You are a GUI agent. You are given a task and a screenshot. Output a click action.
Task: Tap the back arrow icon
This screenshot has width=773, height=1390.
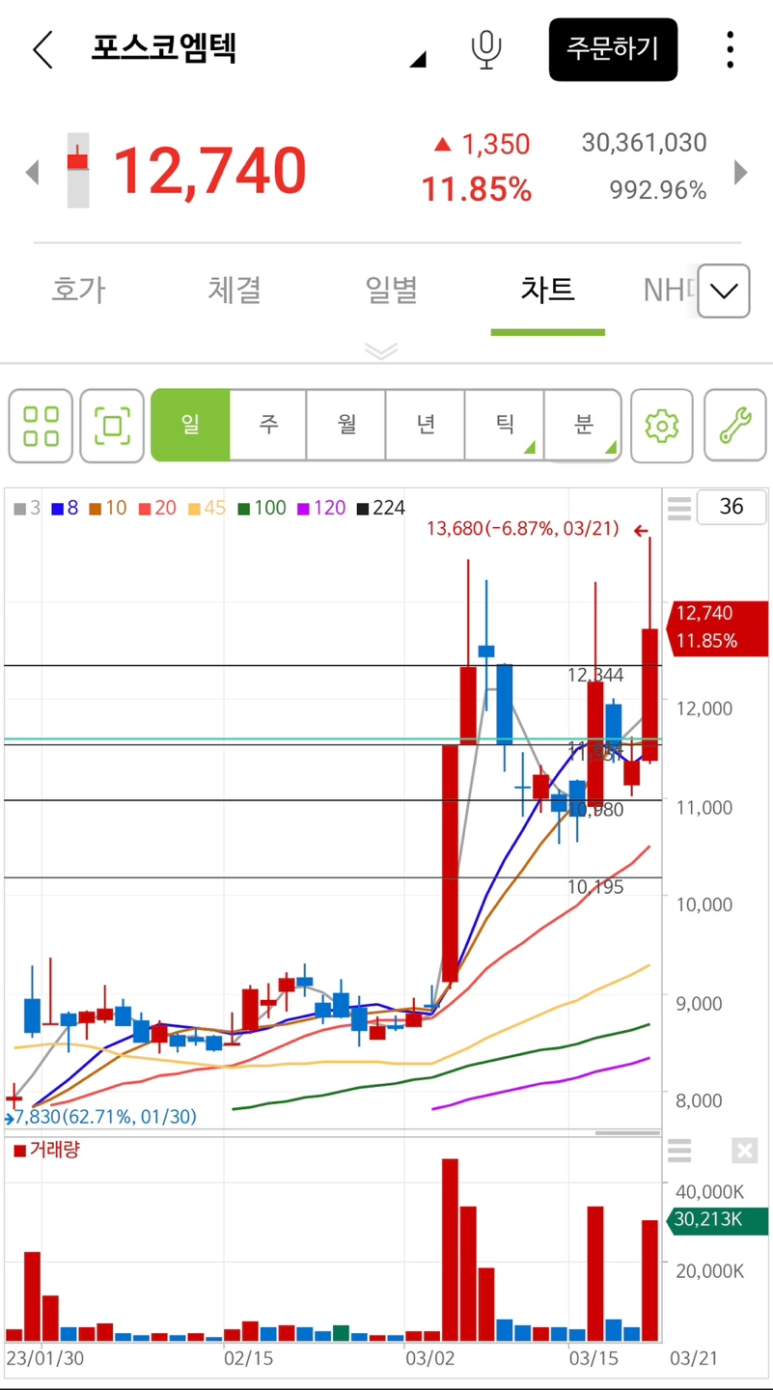(42, 49)
